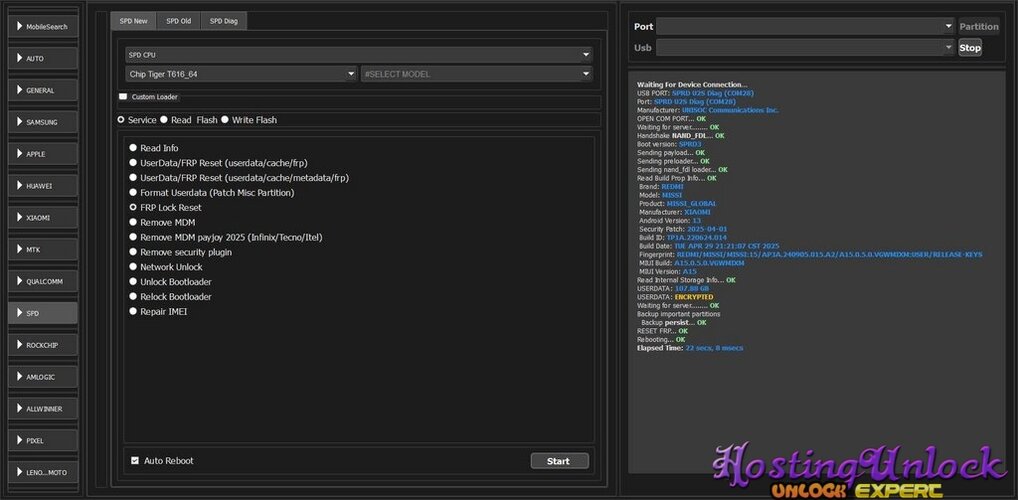
Task: Open the Port dropdown
Action: [804, 27]
